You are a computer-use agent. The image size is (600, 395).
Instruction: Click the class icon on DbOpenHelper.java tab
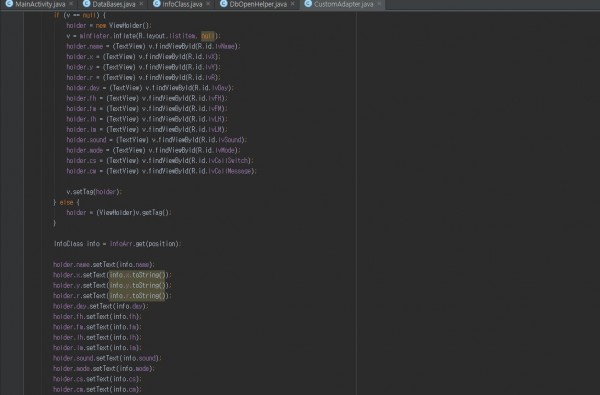224,4
